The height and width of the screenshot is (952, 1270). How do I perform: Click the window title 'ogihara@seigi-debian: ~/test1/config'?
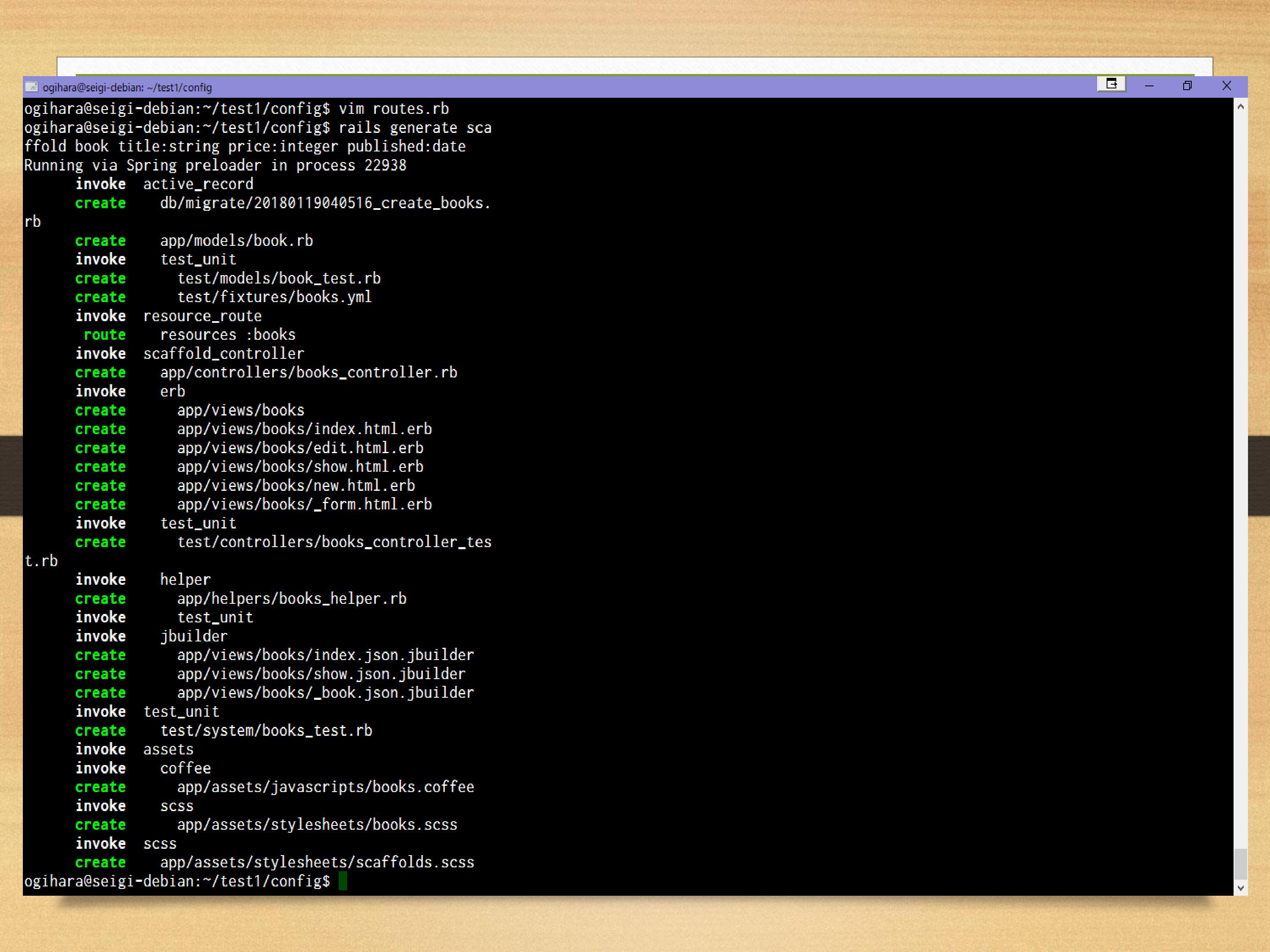pyautogui.click(x=127, y=87)
